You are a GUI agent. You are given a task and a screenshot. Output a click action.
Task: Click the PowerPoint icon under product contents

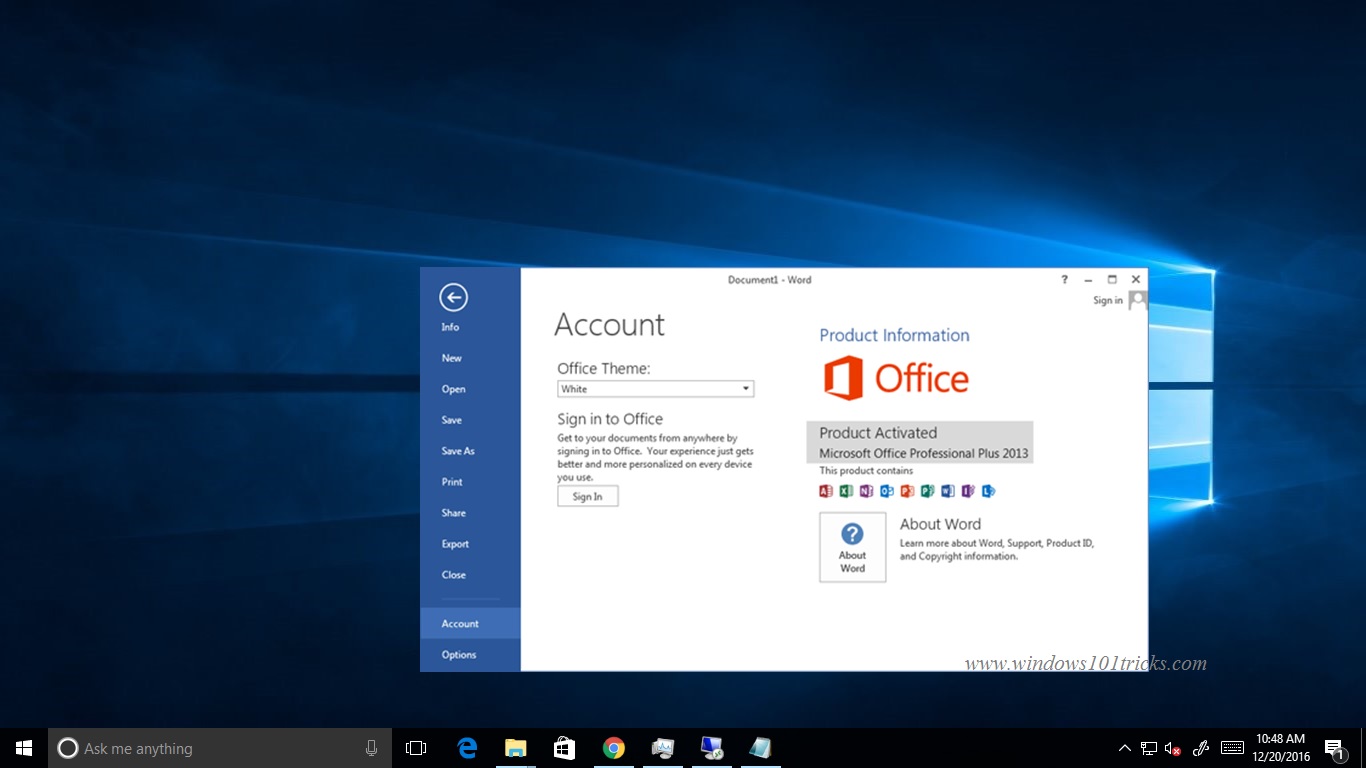pyautogui.click(x=907, y=491)
